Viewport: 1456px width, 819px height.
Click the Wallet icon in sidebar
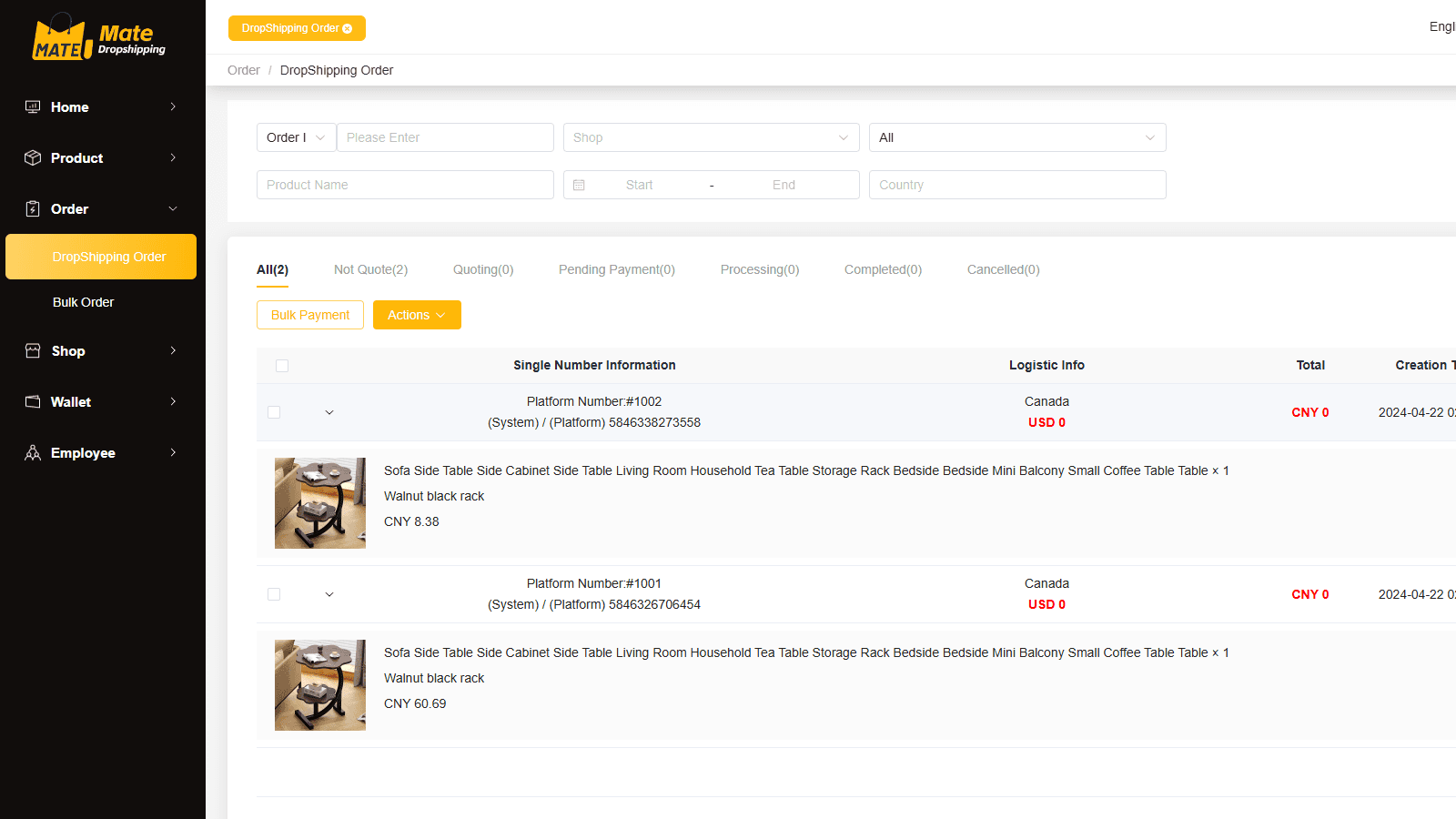(33, 401)
